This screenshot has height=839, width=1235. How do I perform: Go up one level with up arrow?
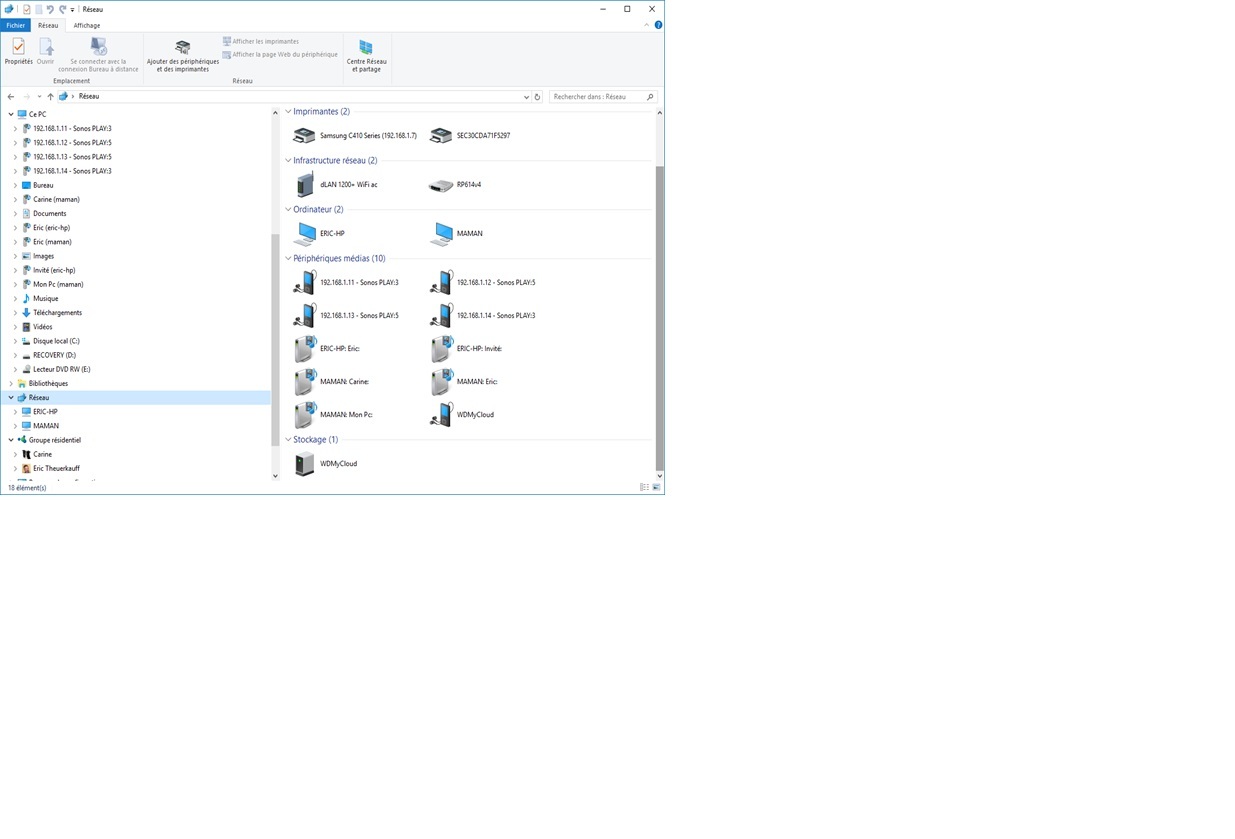click(50, 97)
